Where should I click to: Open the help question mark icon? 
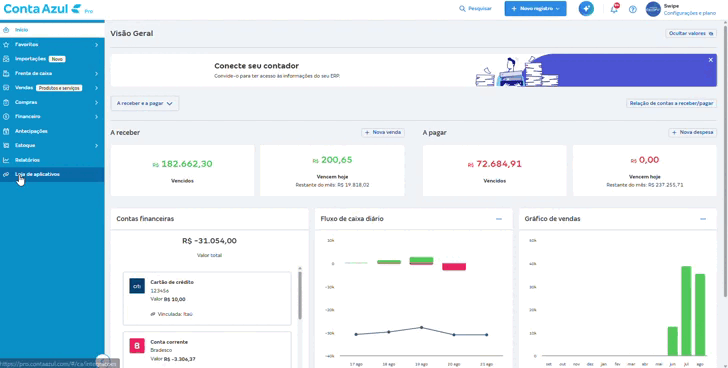[632, 9]
